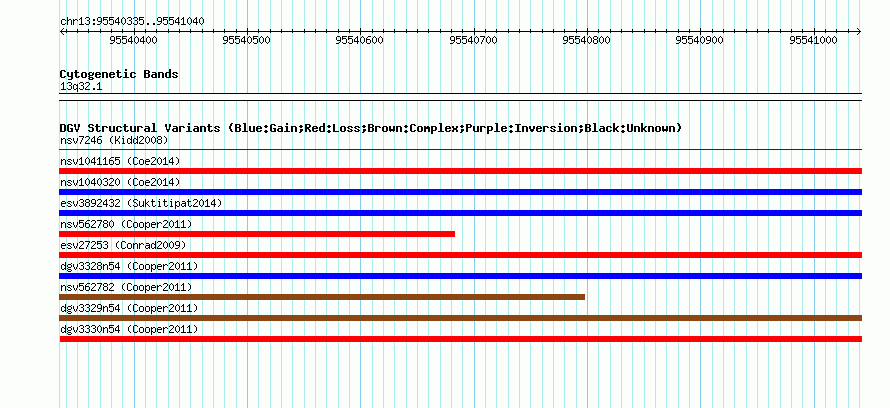
Task: Open the dgv3330n54 (Cooper2011) label
Action: click(129, 329)
